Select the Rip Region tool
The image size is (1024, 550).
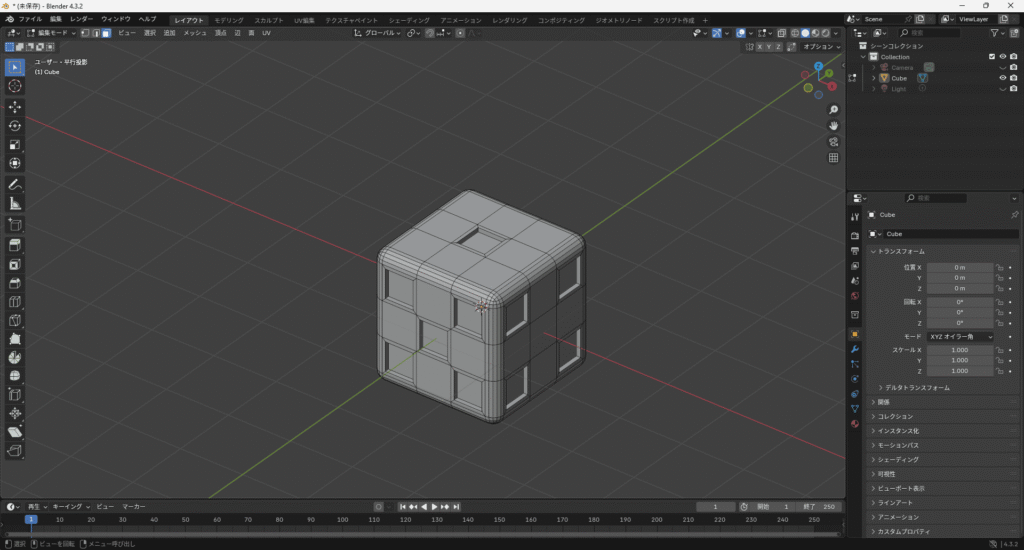click(x=14, y=451)
